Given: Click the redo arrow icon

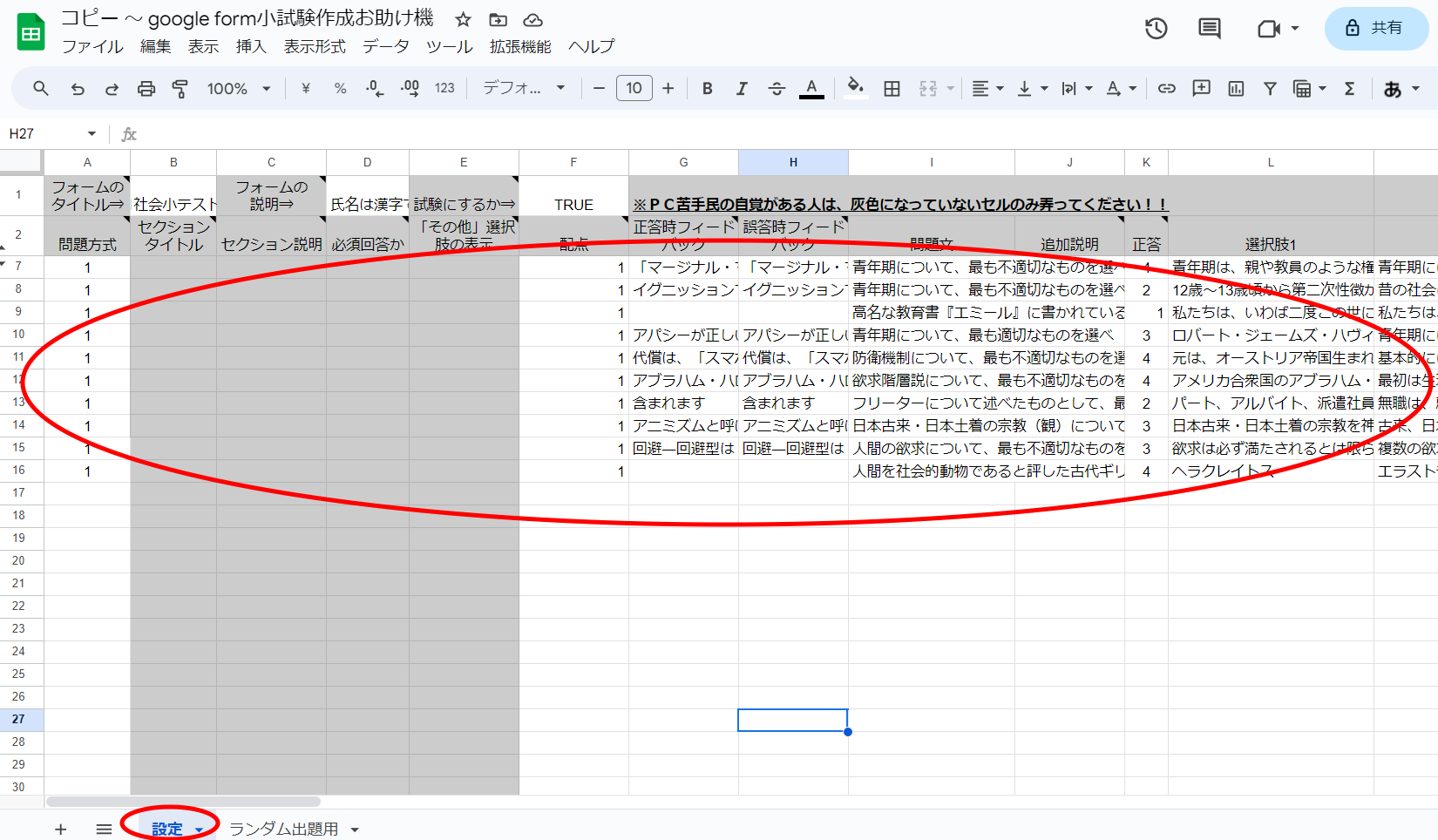Looking at the screenshot, I should tap(112, 88).
